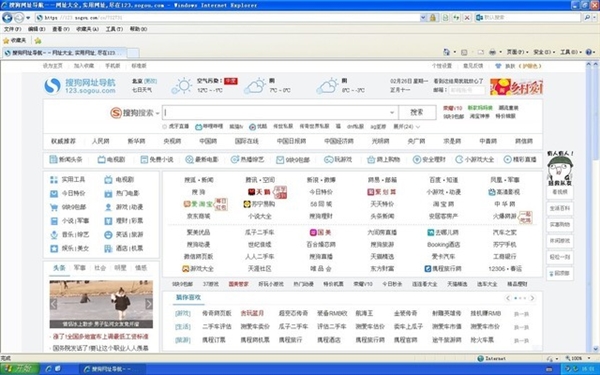
Task: Click the Add to Favorites bar star icon
Action: pyautogui.click(x=38, y=40)
